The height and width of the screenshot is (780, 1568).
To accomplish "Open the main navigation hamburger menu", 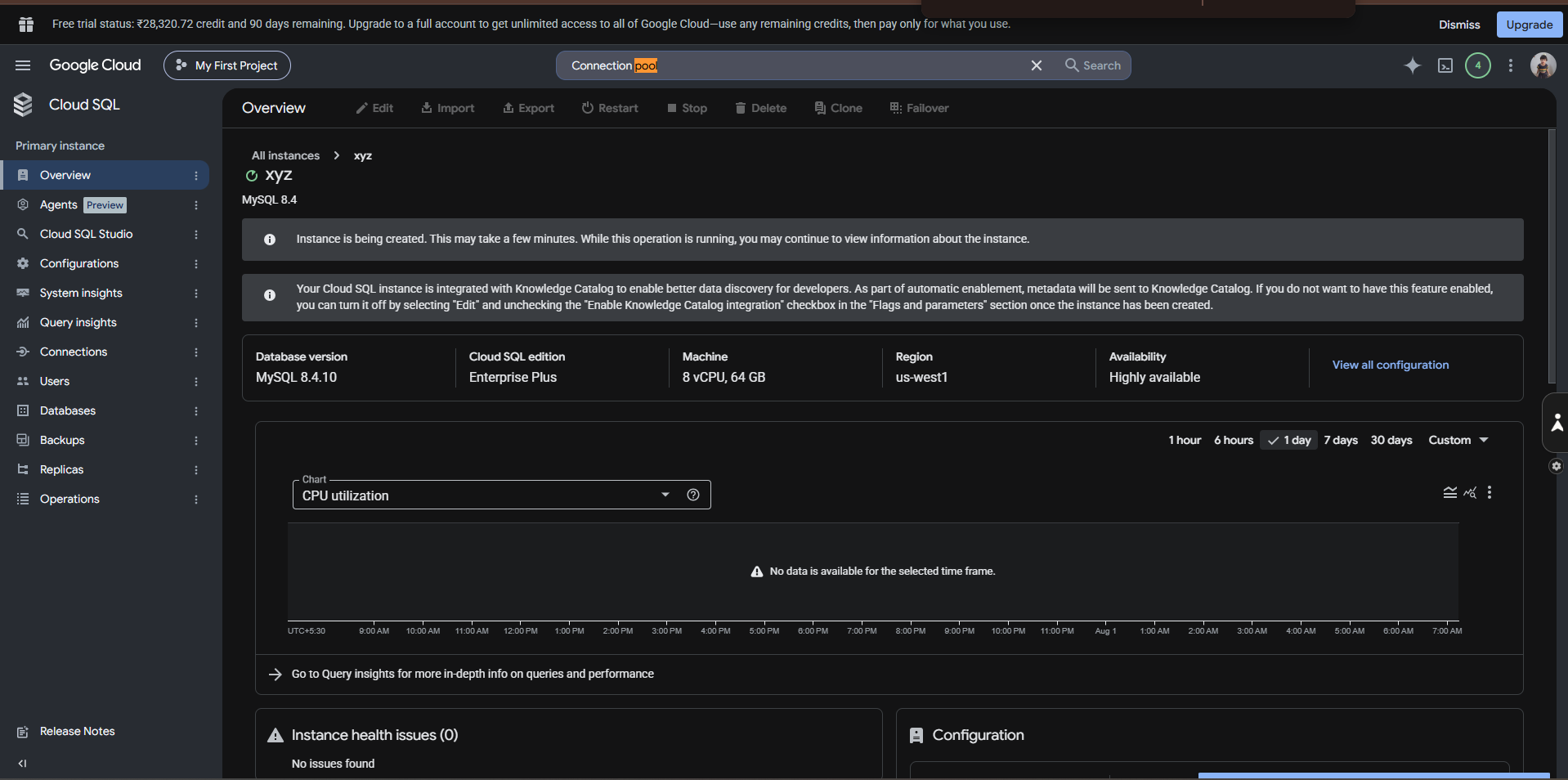I will (x=23, y=65).
